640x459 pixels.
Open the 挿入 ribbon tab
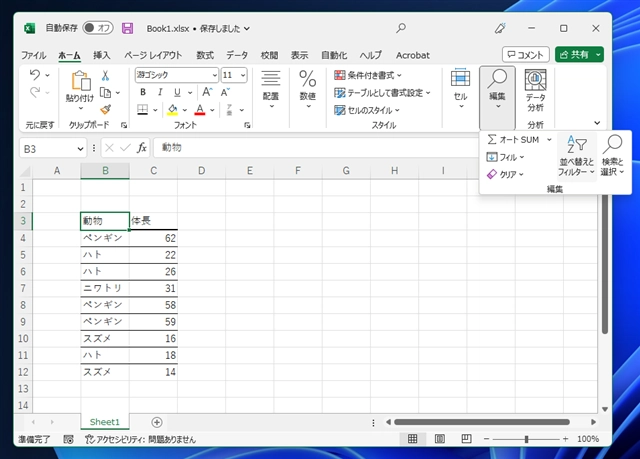(x=101, y=55)
